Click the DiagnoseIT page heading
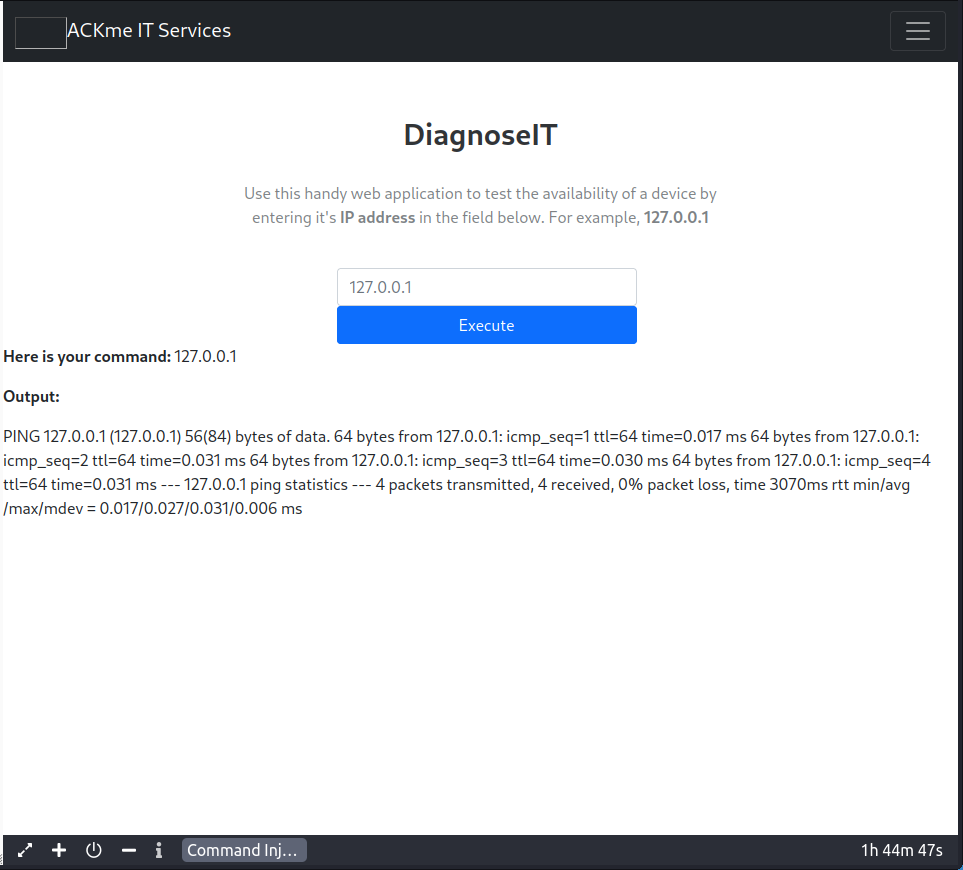 pyautogui.click(x=480, y=135)
